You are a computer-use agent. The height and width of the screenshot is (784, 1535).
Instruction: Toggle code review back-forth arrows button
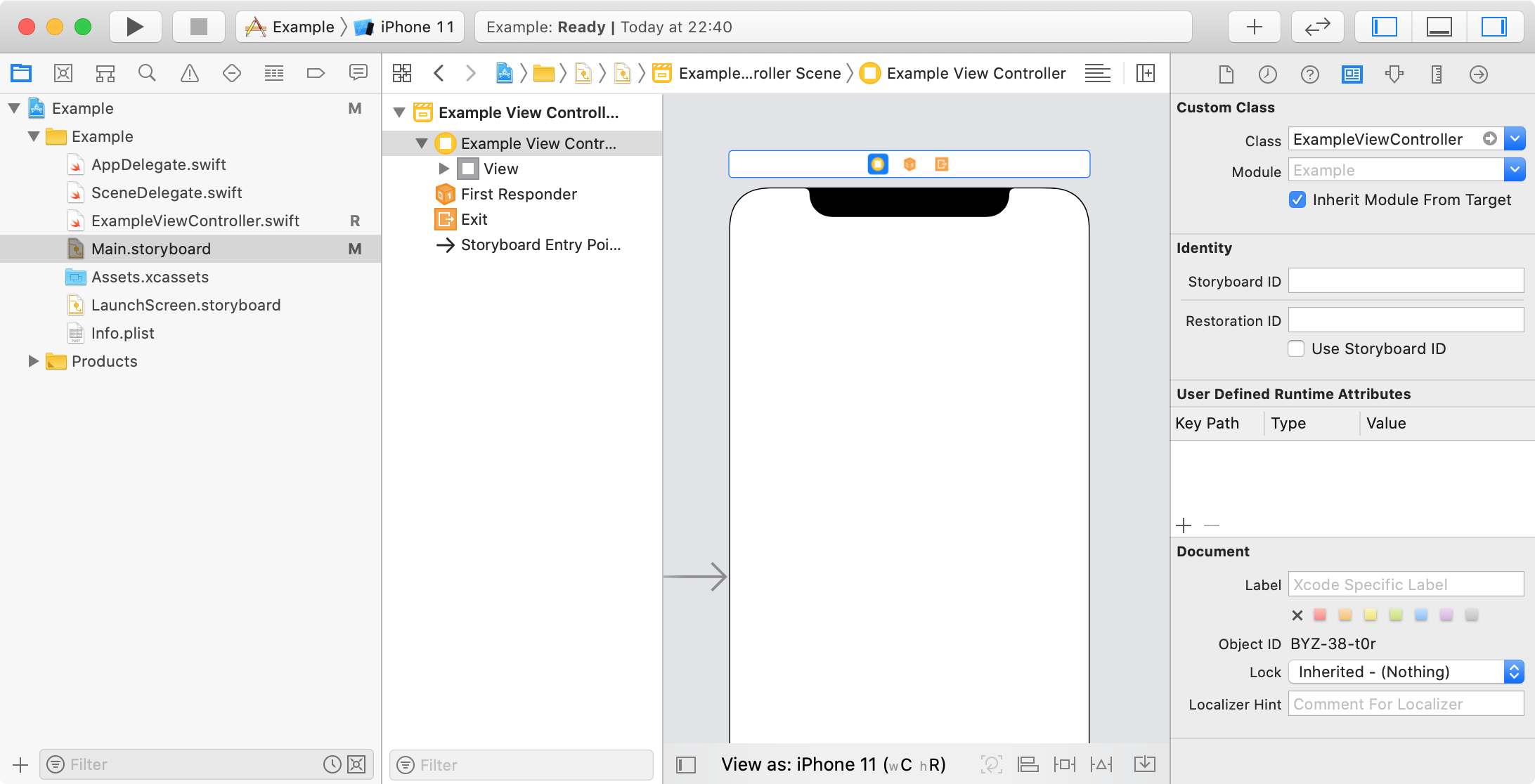pos(1318,27)
